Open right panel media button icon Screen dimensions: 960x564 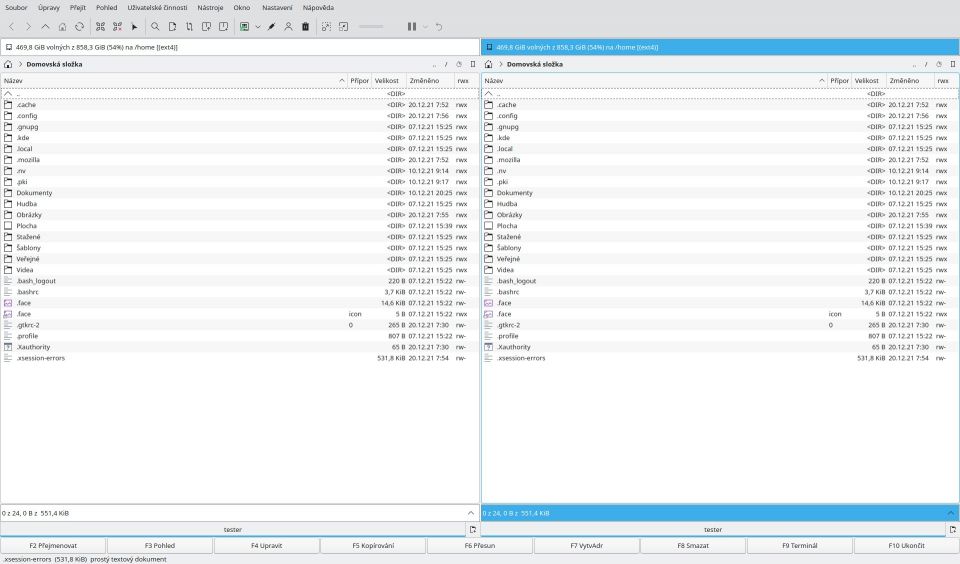pyautogui.click(x=489, y=47)
